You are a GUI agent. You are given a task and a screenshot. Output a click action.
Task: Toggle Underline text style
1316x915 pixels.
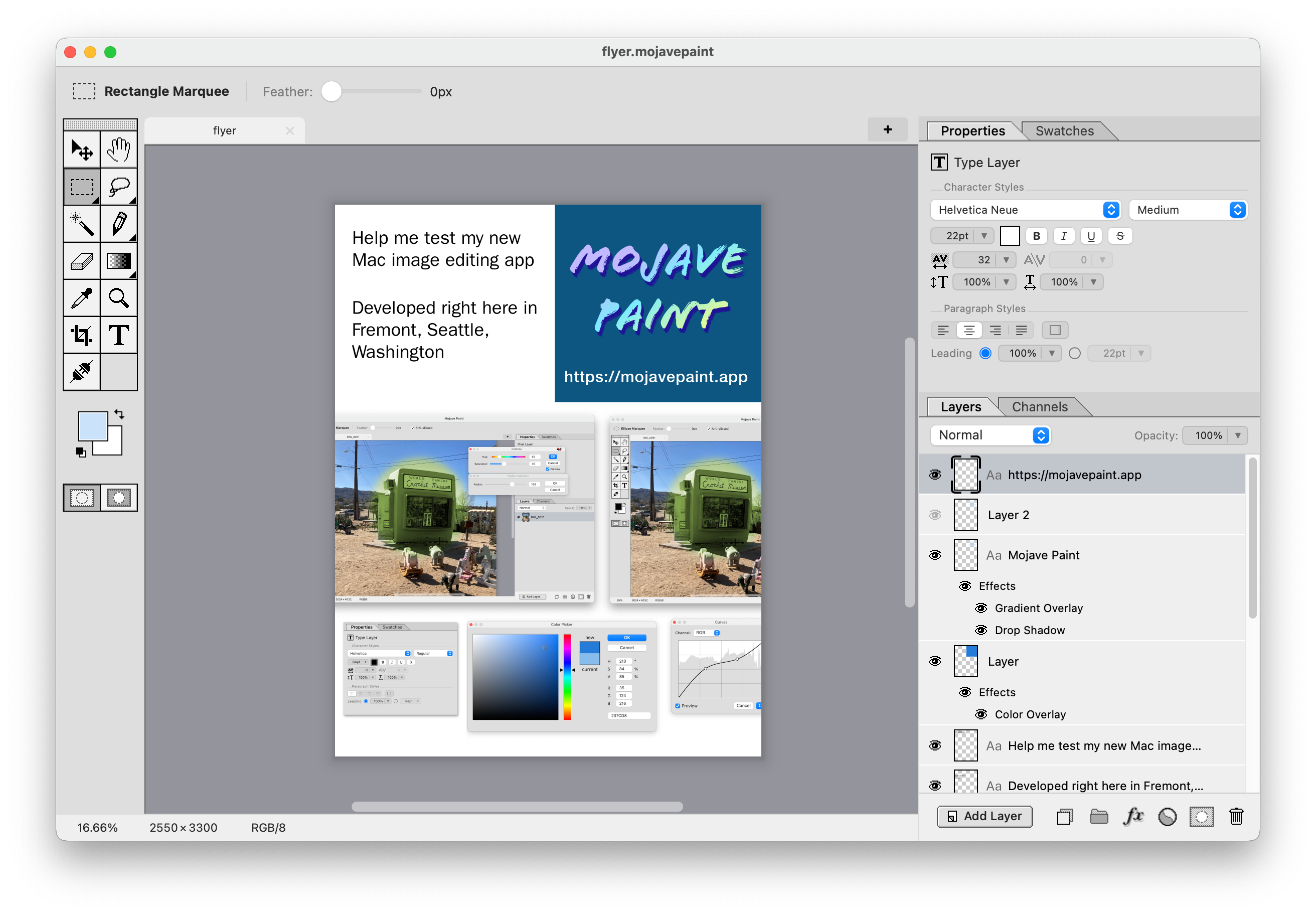[1091, 236]
